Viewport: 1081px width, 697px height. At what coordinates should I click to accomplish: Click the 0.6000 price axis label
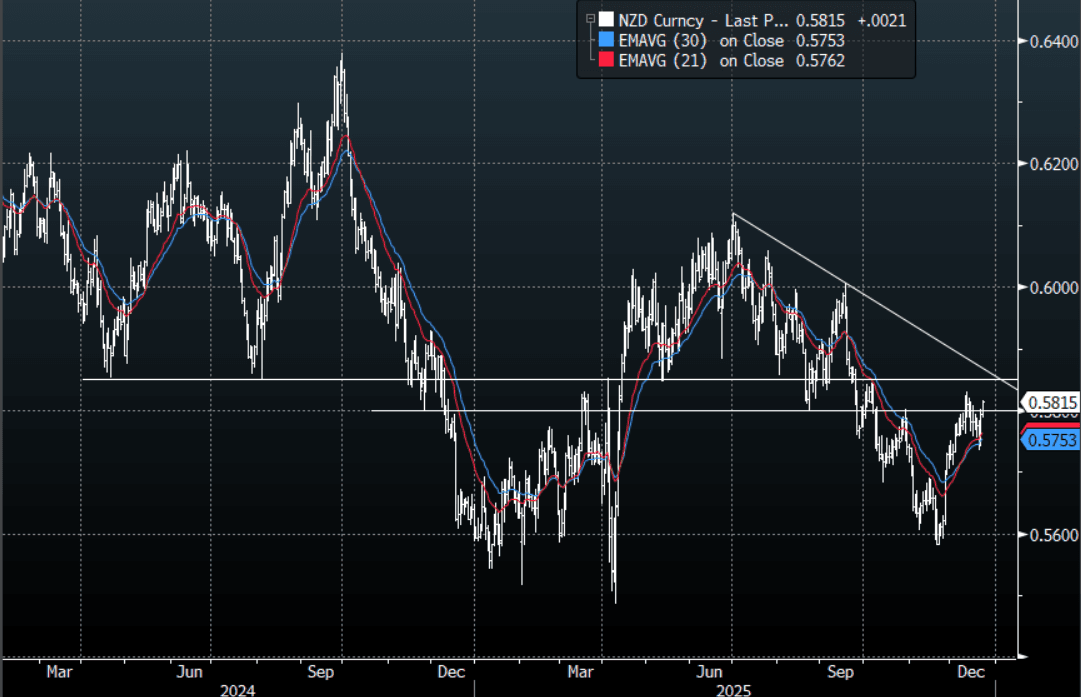click(x=1053, y=287)
